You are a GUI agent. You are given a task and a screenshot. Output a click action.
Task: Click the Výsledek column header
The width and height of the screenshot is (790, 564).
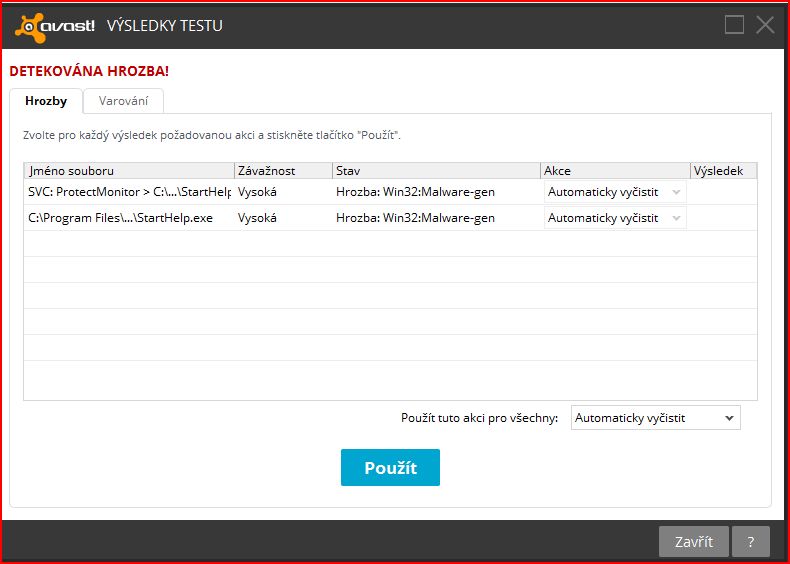(x=722, y=171)
